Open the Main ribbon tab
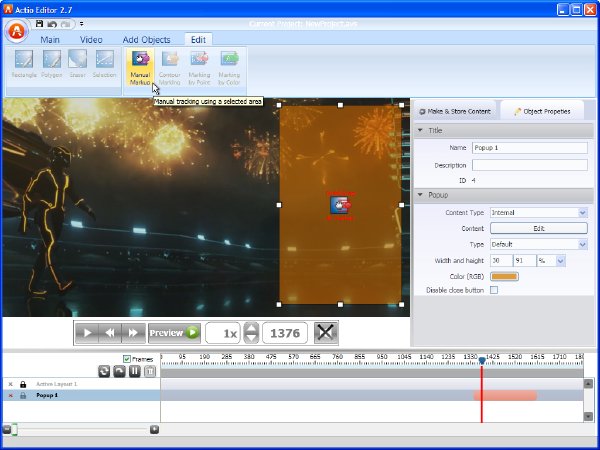The width and height of the screenshot is (600, 450). pos(50,40)
